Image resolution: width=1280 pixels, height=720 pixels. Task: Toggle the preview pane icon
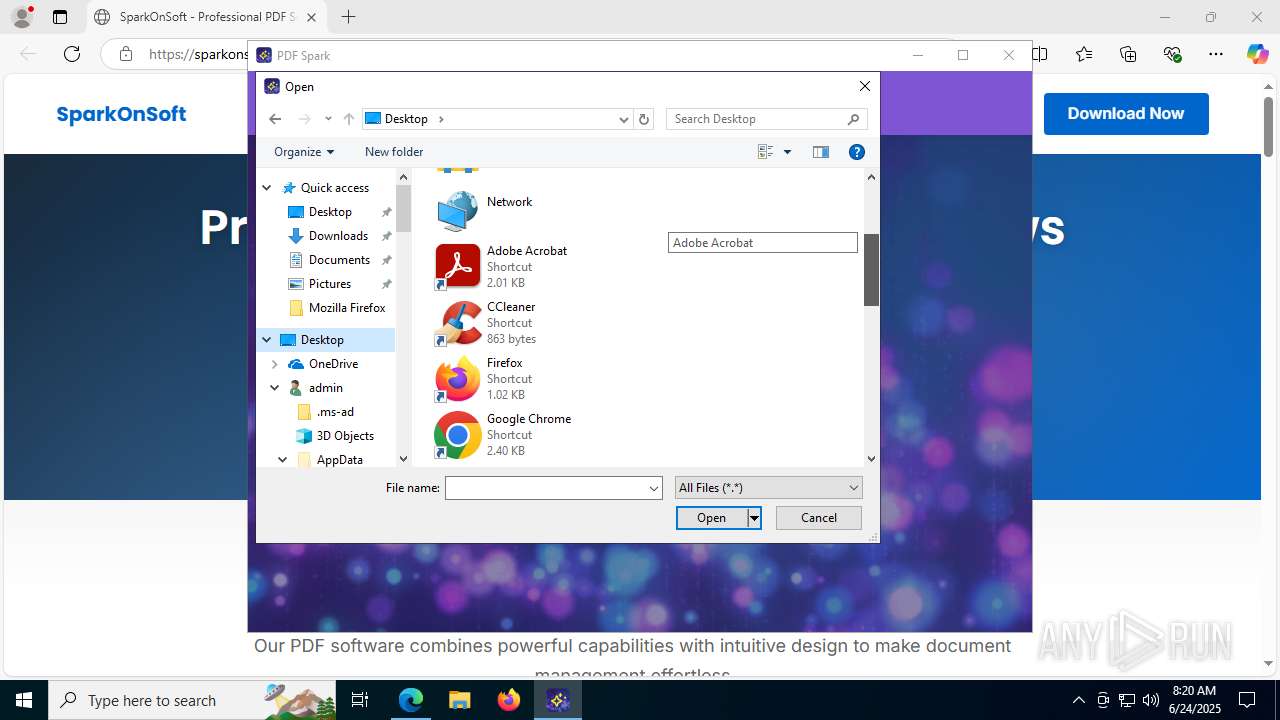821,152
